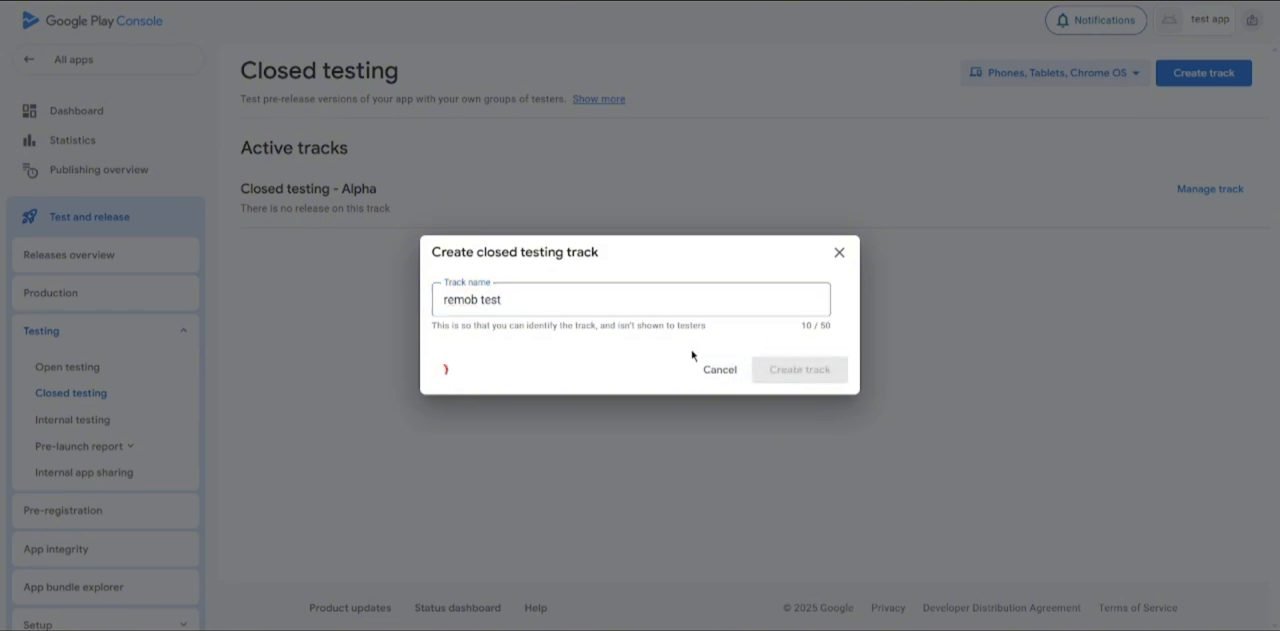Open the Phones, Tablets, Chrome OS dropdown
The height and width of the screenshot is (631, 1280).
point(1055,73)
